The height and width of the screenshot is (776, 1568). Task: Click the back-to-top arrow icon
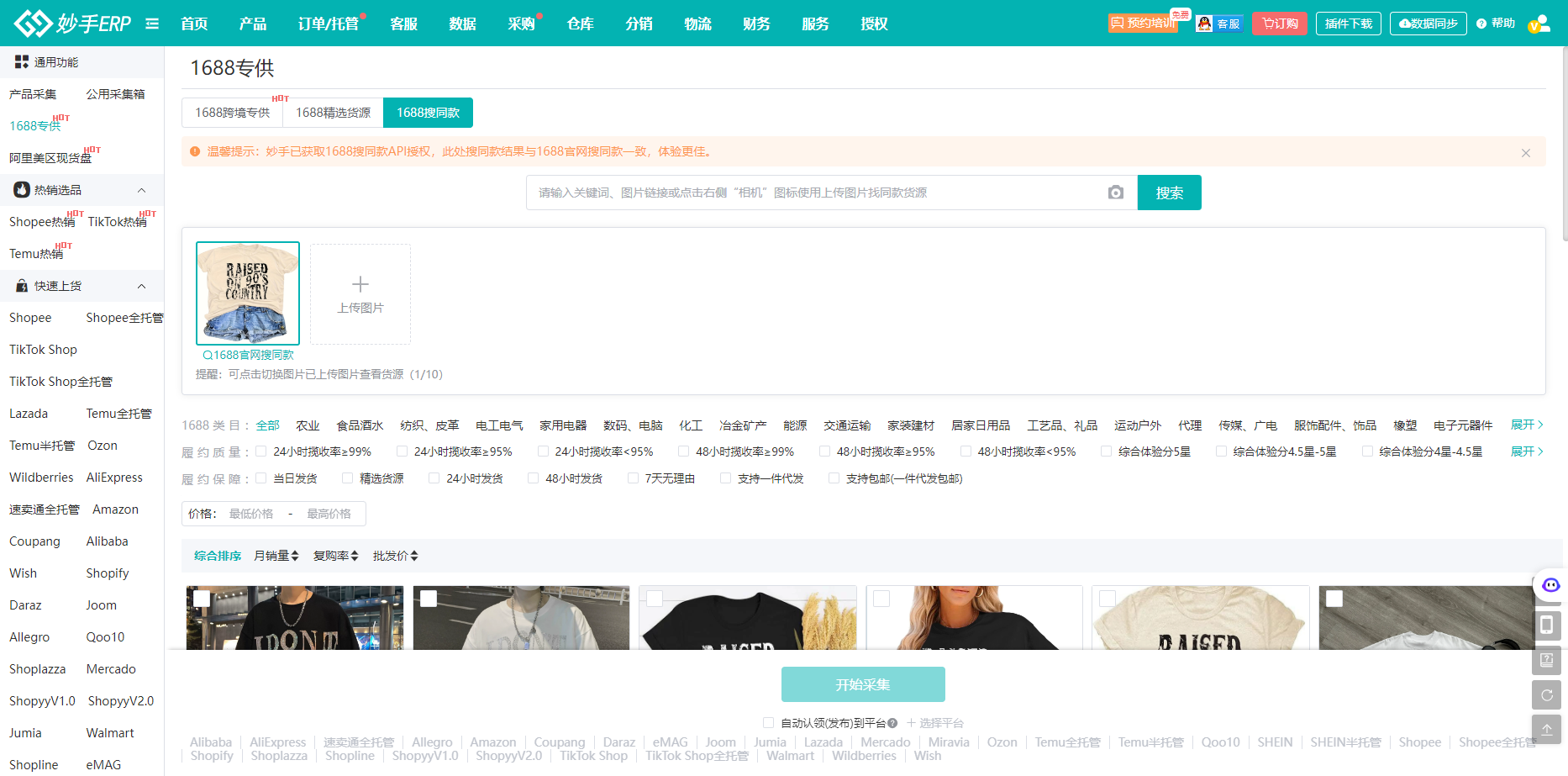(x=1546, y=730)
